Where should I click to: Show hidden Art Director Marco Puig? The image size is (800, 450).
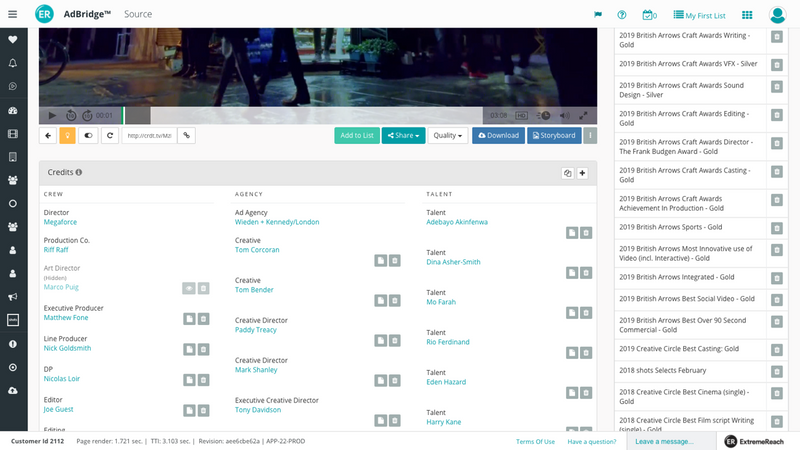pos(189,288)
